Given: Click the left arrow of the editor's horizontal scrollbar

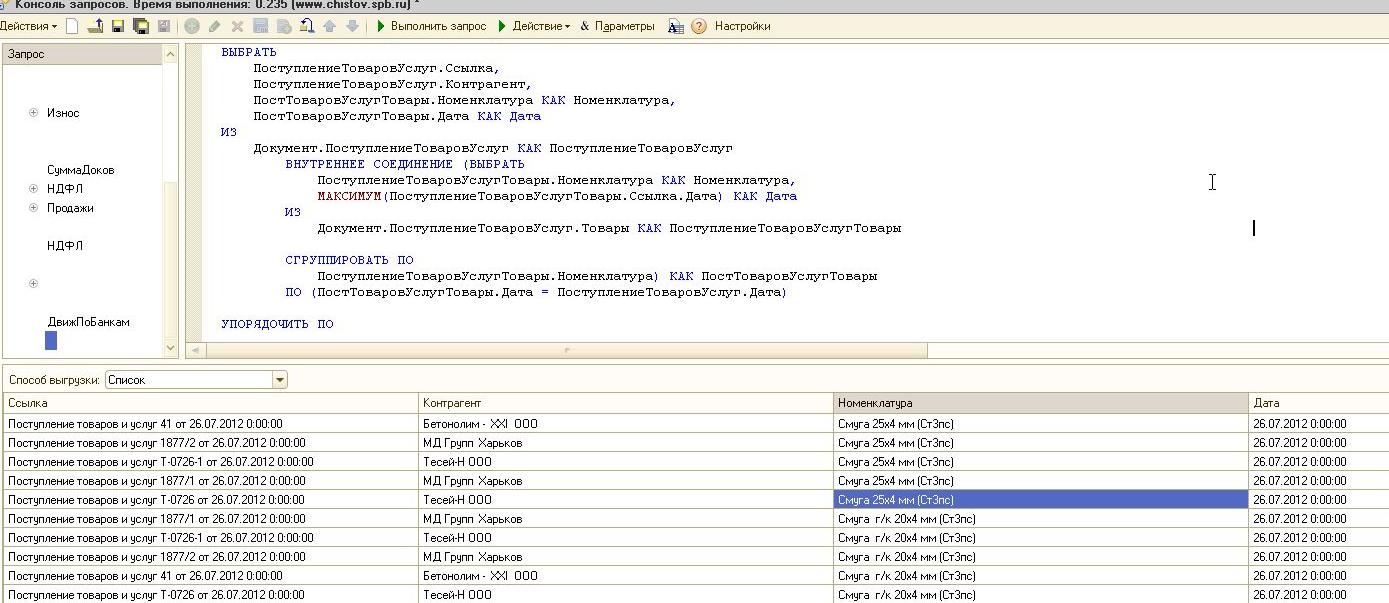Looking at the screenshot, I should [194, 350].
